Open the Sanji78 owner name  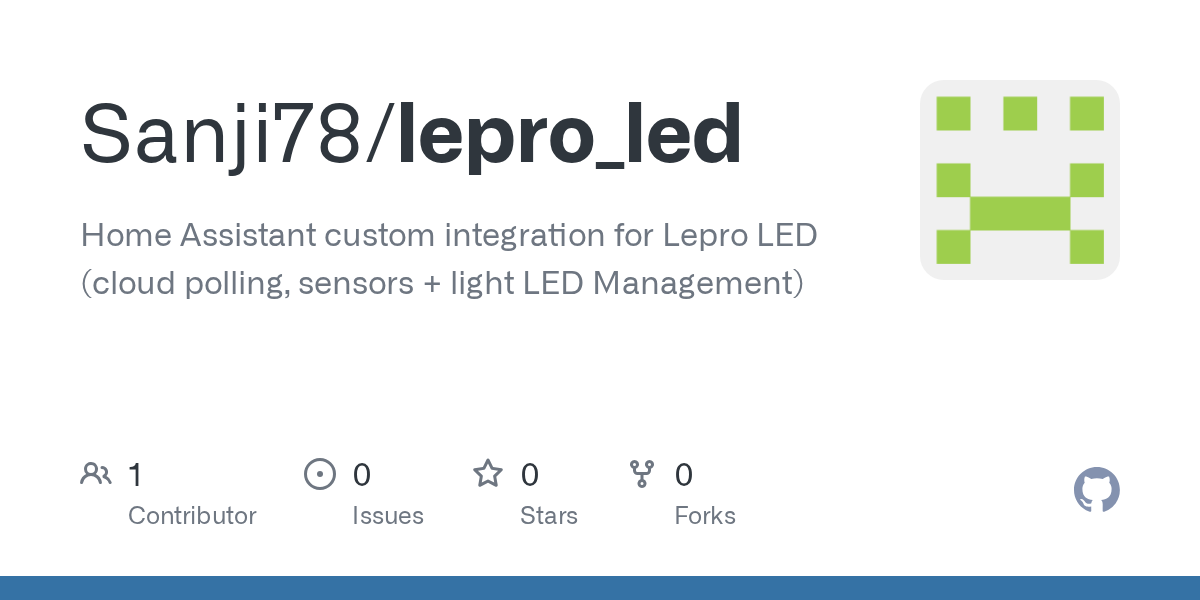coord(220,135)
